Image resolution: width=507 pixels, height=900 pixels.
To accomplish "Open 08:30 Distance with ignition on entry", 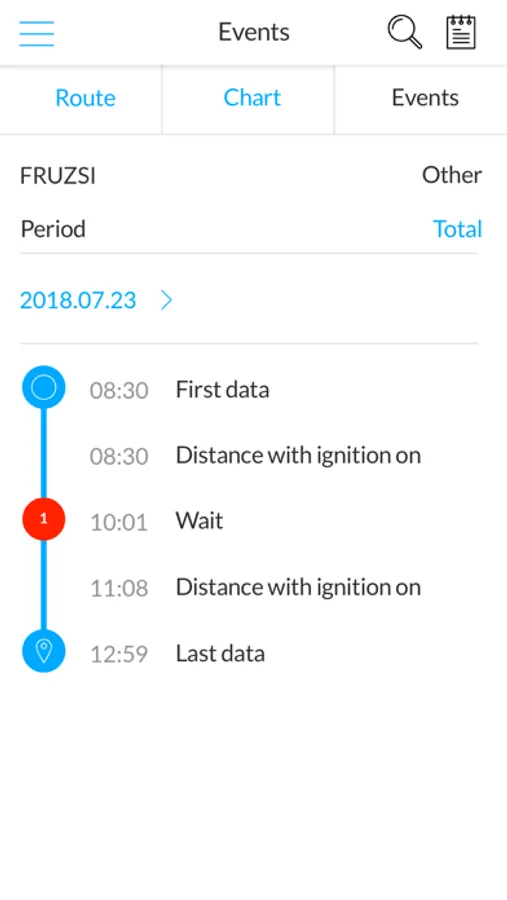I will (253, 456).
